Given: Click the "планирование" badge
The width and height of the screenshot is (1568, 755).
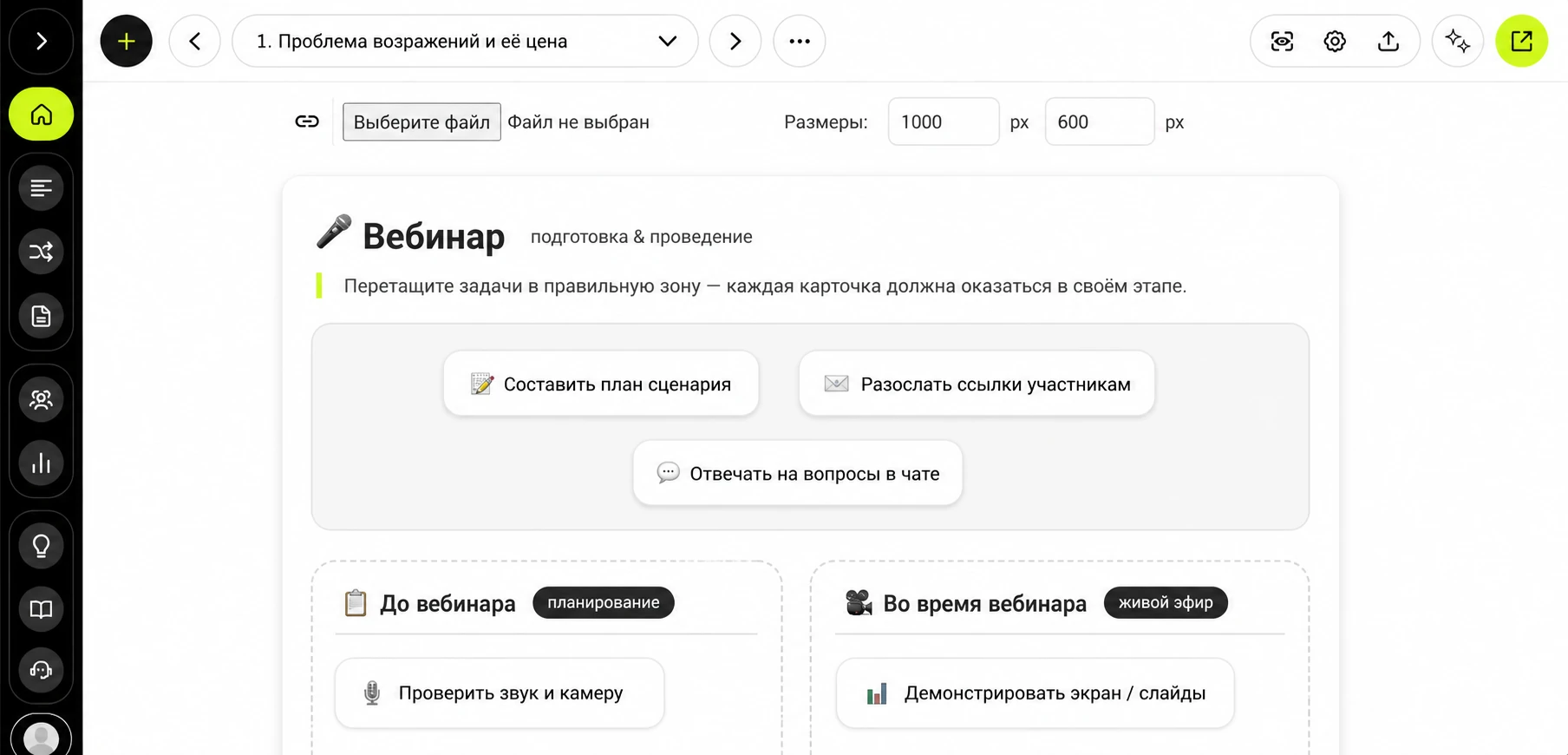Looking at the screenshot, I should [604, 602].
